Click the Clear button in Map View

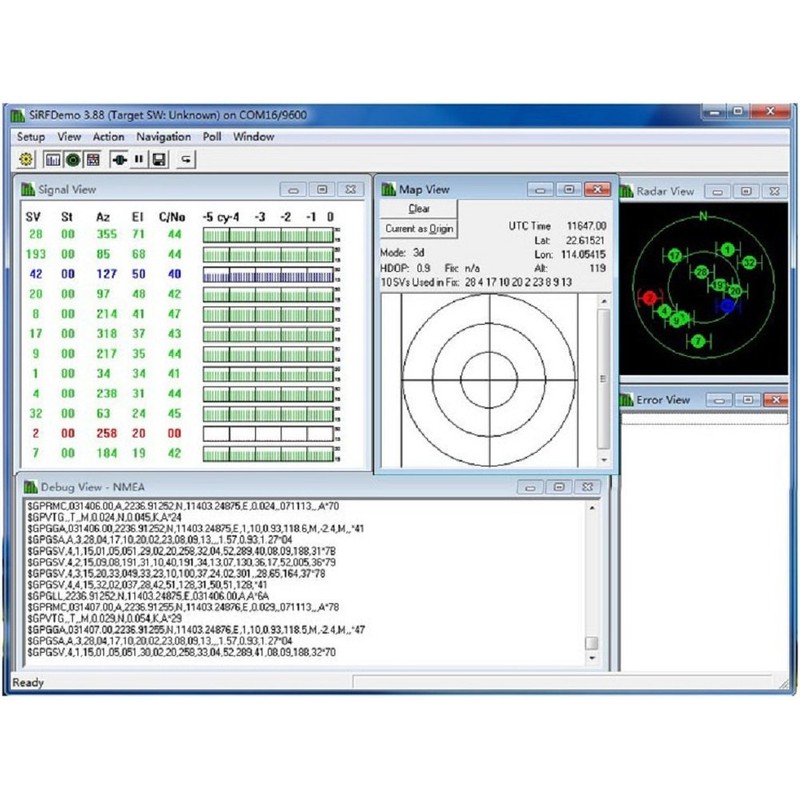tap(418, 209)
